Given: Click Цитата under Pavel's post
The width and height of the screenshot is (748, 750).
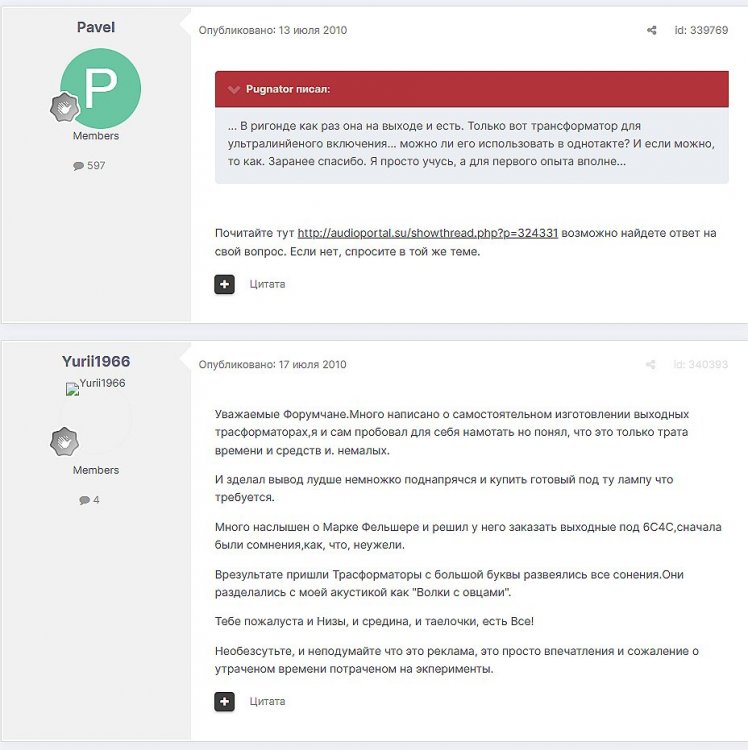Looking at the screenshot, I should click(267, 284).
